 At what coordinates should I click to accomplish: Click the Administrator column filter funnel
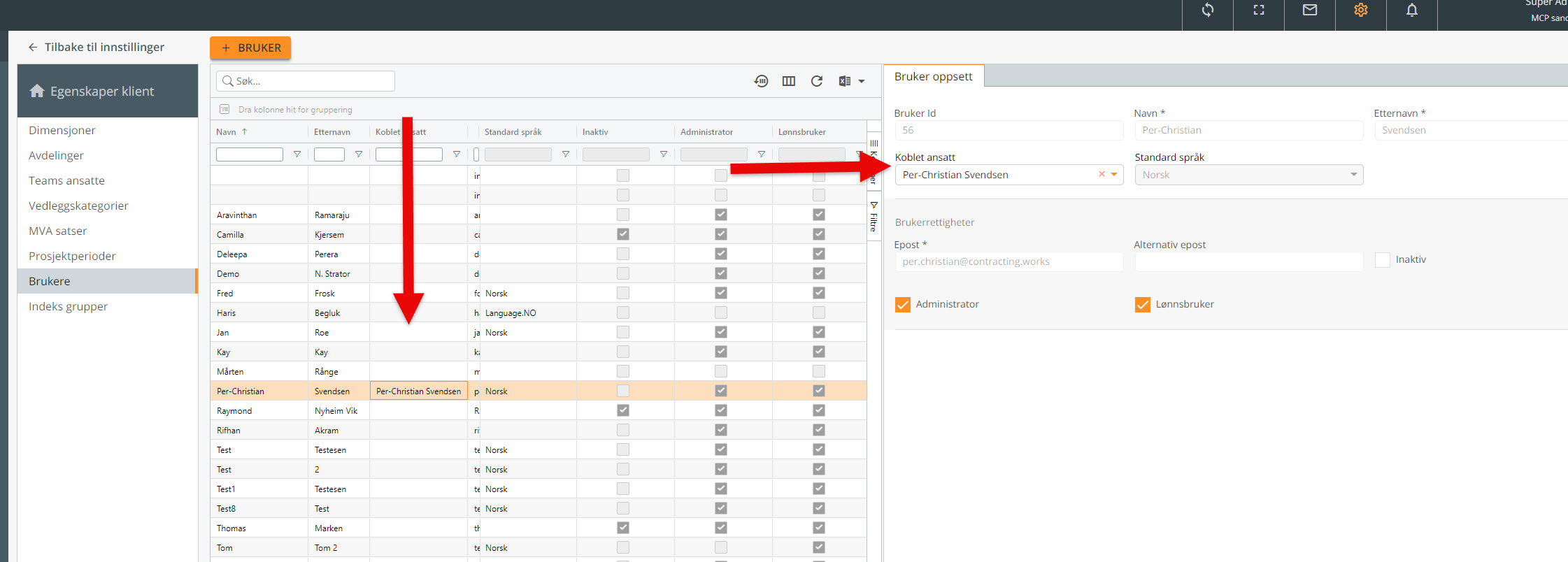click(x=761, y=154)
